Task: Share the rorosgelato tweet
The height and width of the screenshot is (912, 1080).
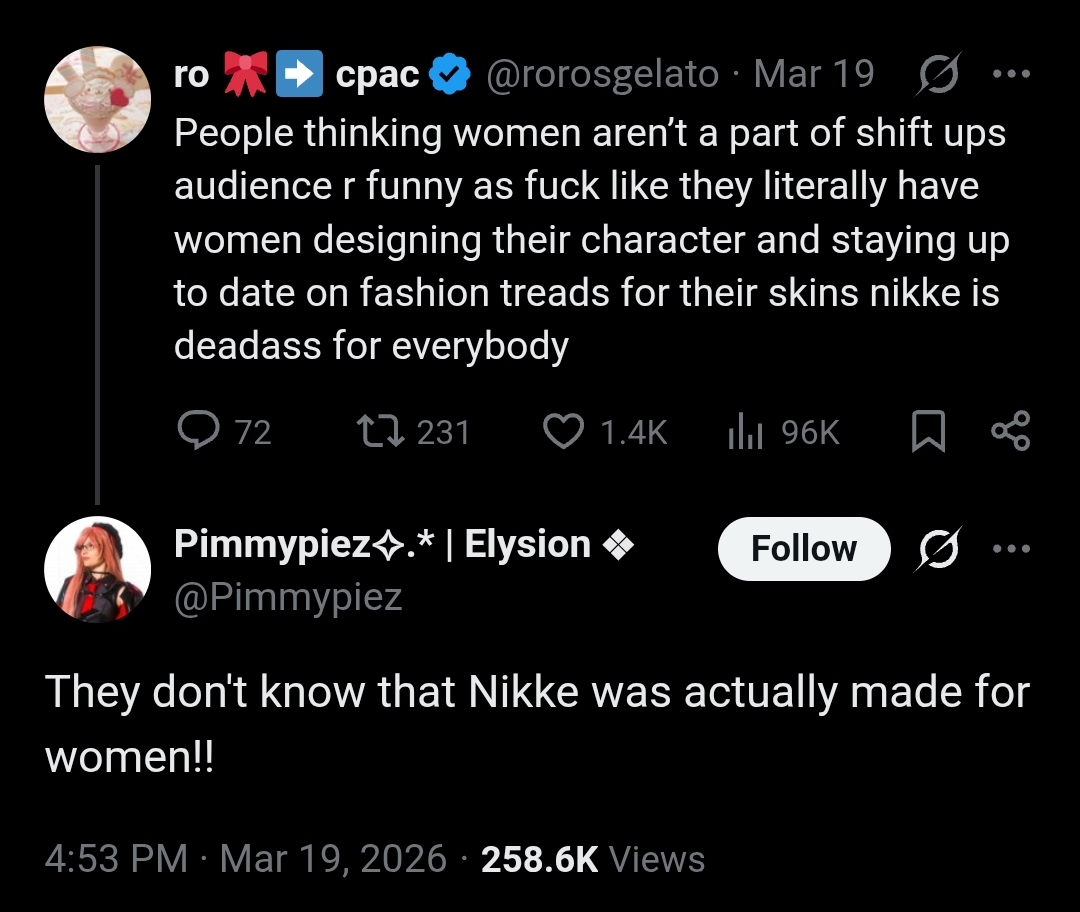Action: [x=1010, y=431]
